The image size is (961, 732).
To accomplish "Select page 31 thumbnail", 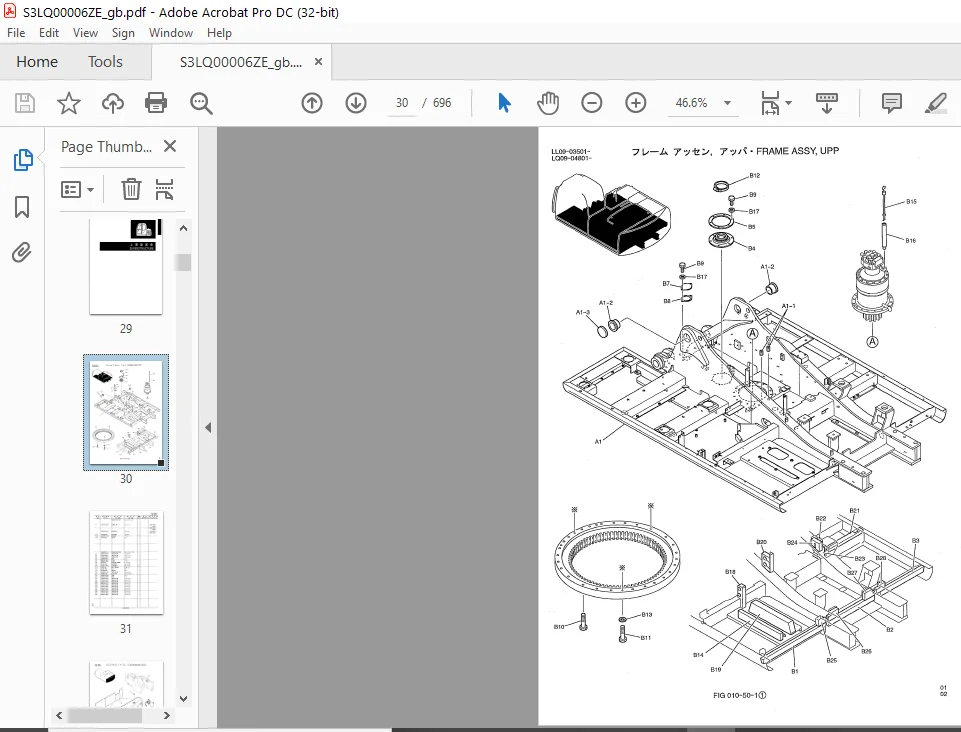I will (126, 562).
